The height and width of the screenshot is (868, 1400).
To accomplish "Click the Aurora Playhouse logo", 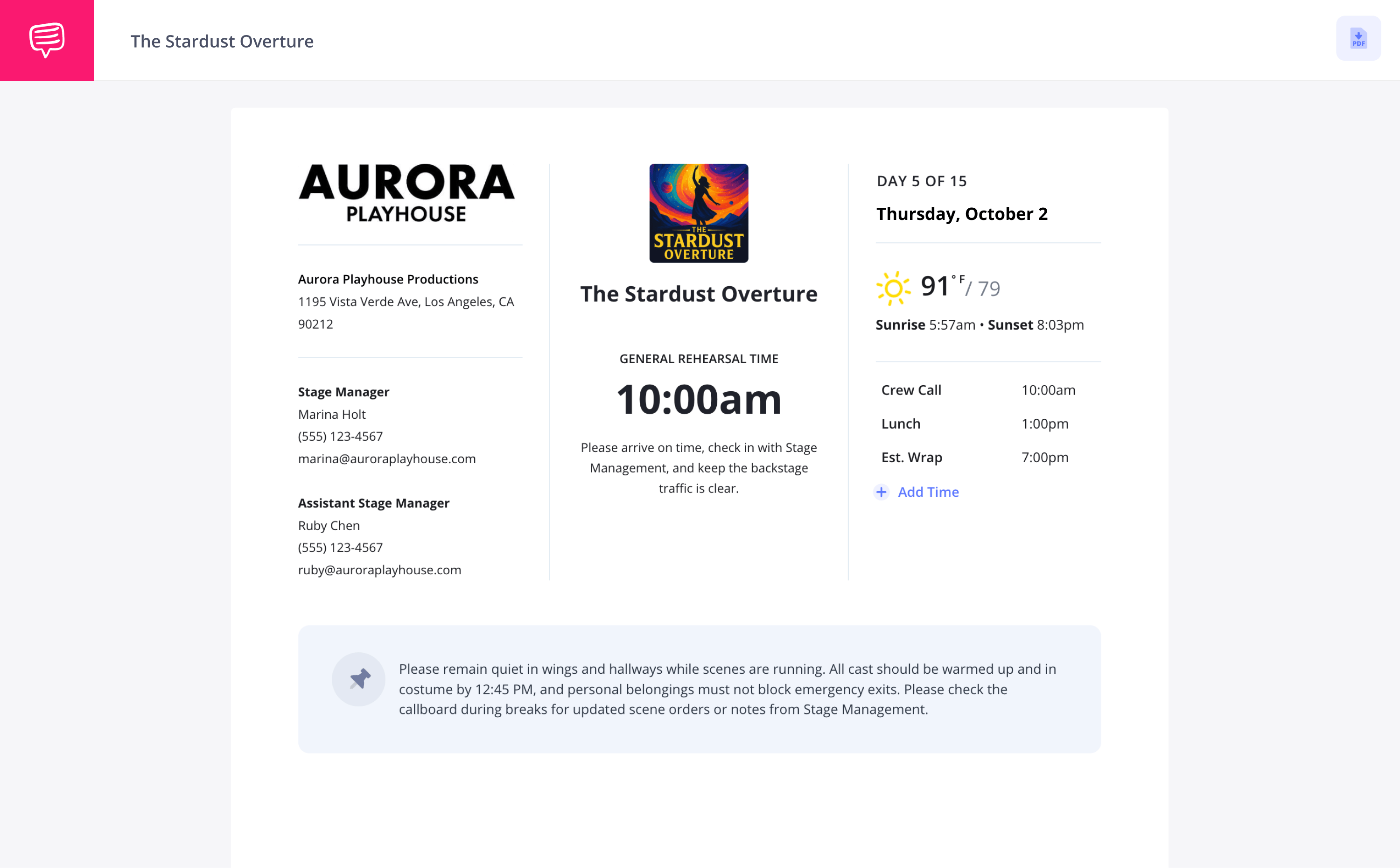I will [x=407, y=193].
